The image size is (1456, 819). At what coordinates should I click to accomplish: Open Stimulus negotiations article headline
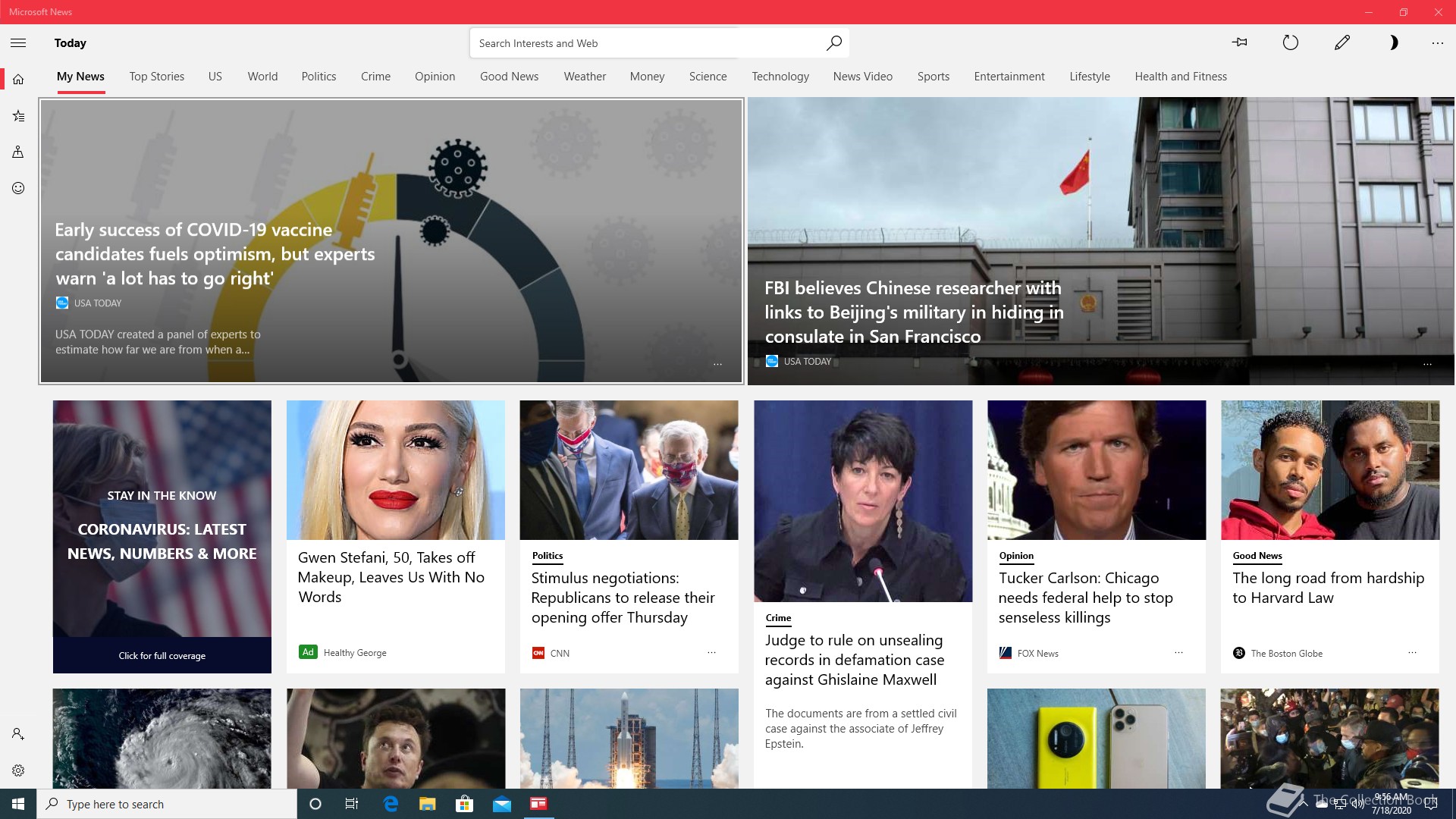pos(623,598)
